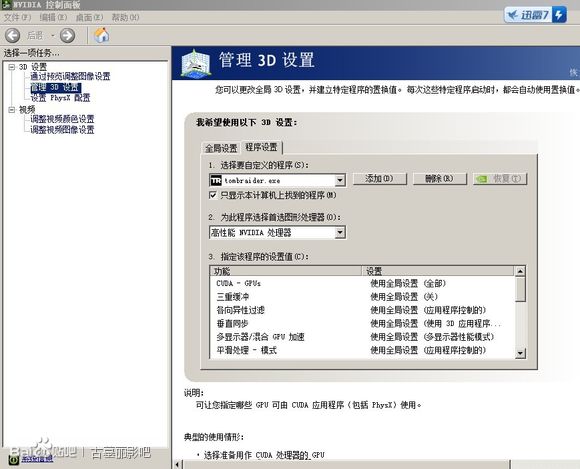
Task: Select the CUDA - GPUs row
Action: coord(362,283)
